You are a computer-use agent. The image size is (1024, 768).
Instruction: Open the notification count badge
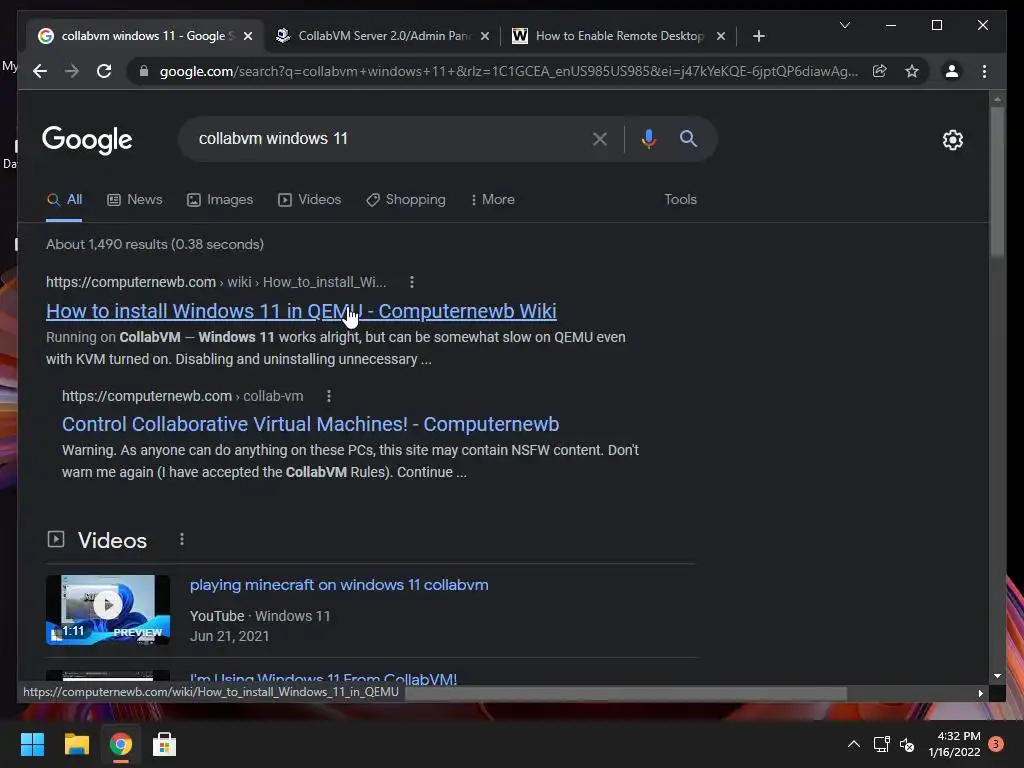tap(996, 744)
